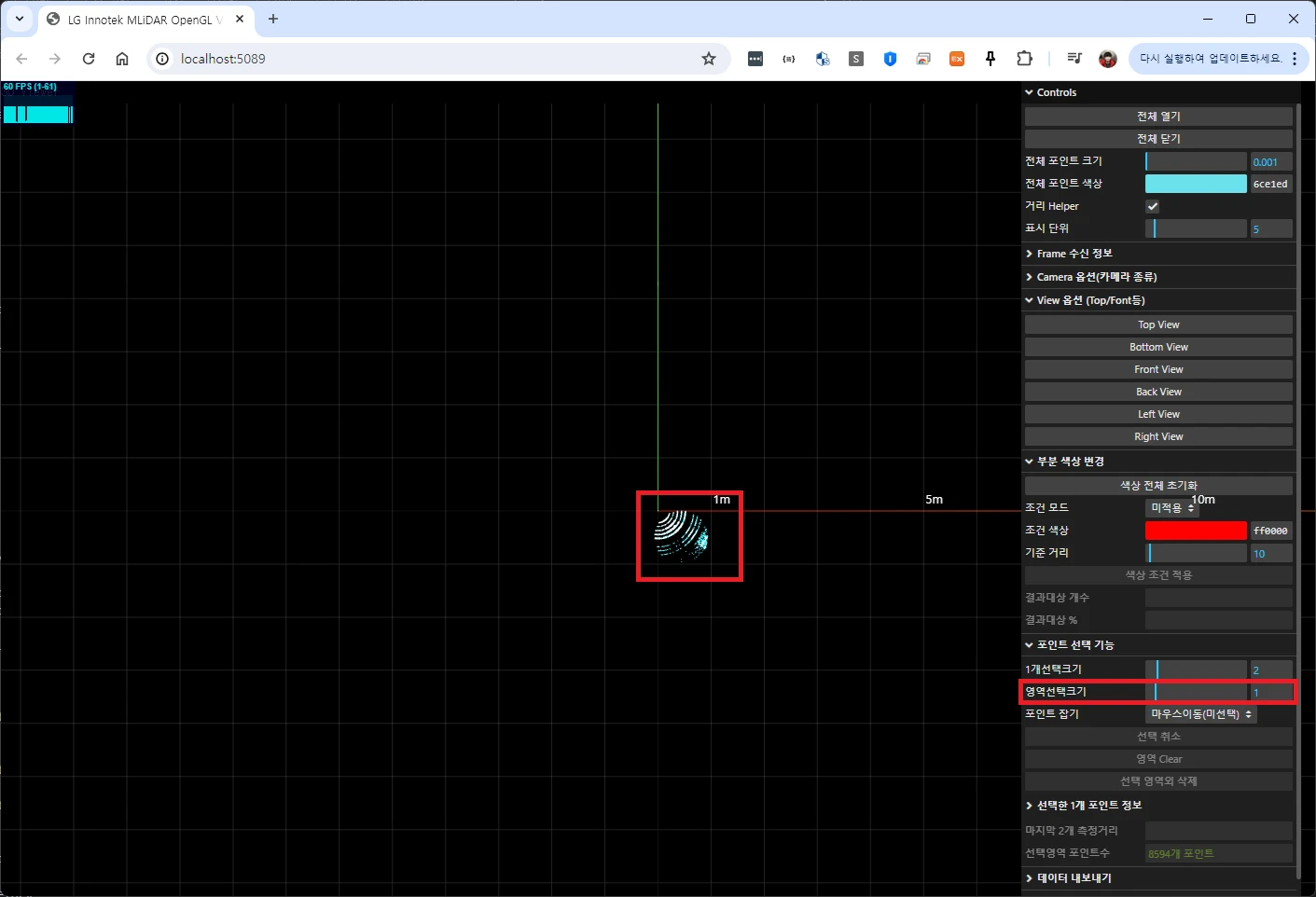
Task: Adjust the 전체 포인트 크기 slider
Action: (x=1196, y=161)
